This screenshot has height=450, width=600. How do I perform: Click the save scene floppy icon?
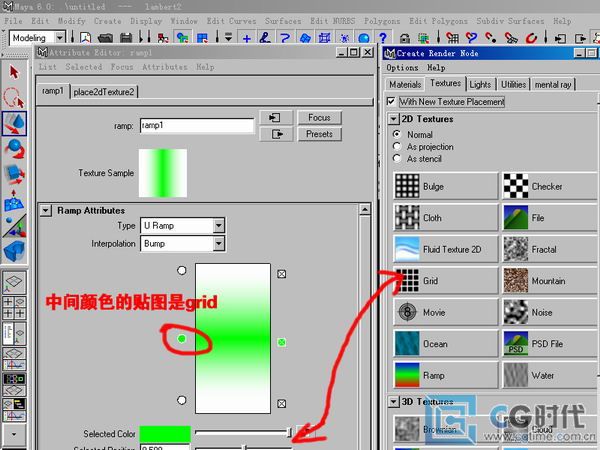coord(126,38)
